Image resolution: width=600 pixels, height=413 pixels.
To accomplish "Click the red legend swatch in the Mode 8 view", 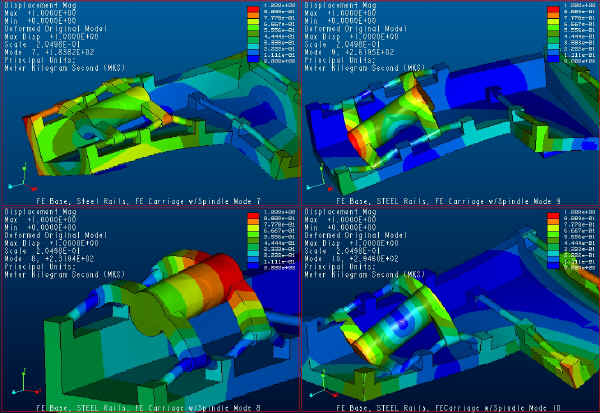I will point(253,216).
